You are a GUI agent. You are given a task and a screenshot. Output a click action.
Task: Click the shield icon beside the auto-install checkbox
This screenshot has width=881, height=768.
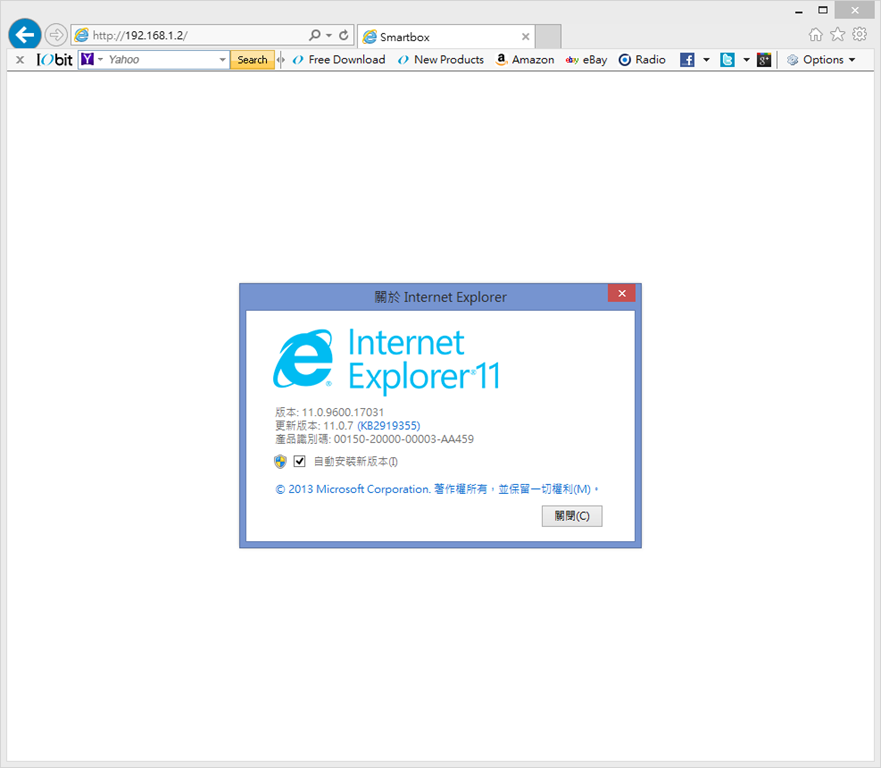point(280,462)
